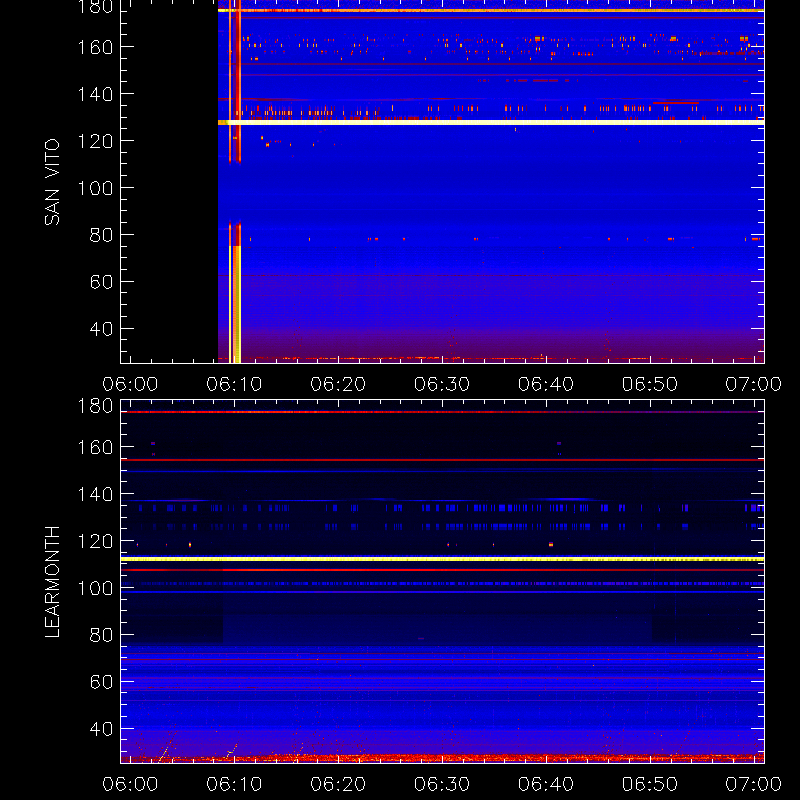The image size is (800, 800).
Task: Select 07:00 time label under San Vito plot
Action: [x=754, y=384]
